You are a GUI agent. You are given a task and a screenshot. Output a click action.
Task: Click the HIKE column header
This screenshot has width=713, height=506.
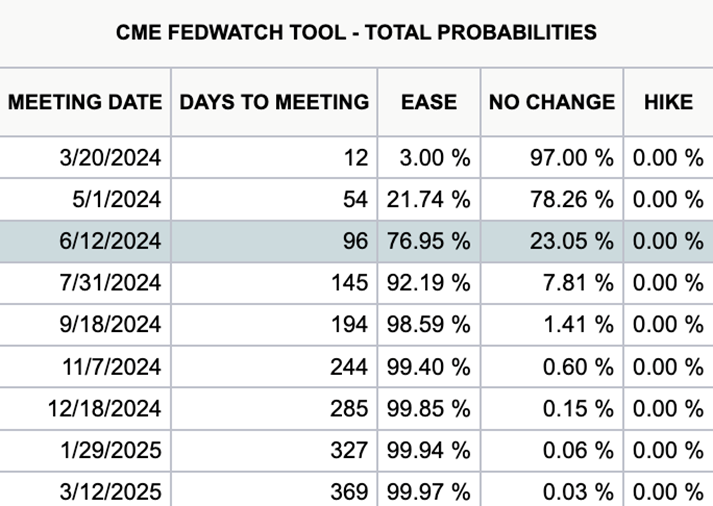click(668, 102)
